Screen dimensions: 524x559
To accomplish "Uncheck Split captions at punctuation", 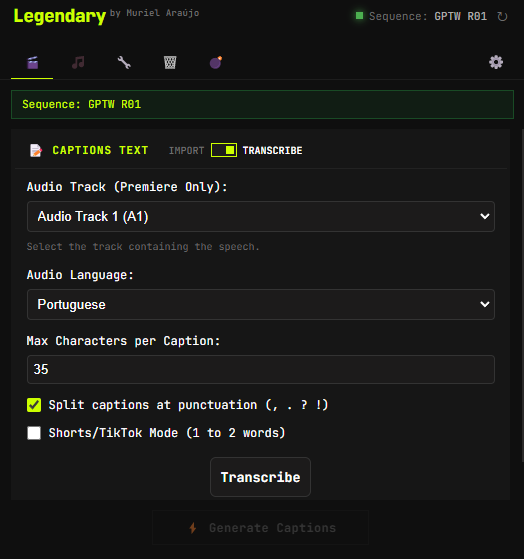I will point(34,405).
